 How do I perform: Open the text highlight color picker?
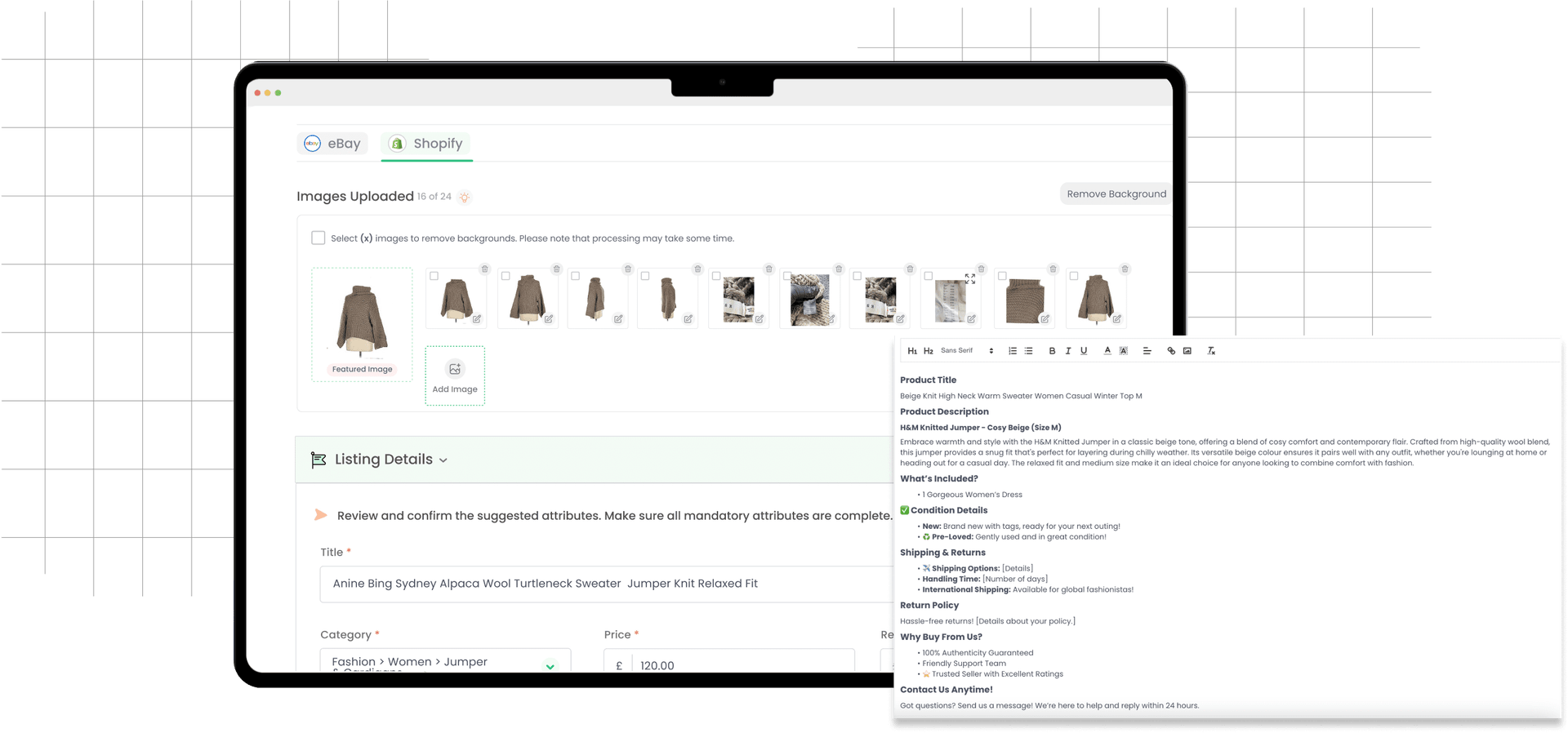pyautogui.click(x=1124, y=351)
